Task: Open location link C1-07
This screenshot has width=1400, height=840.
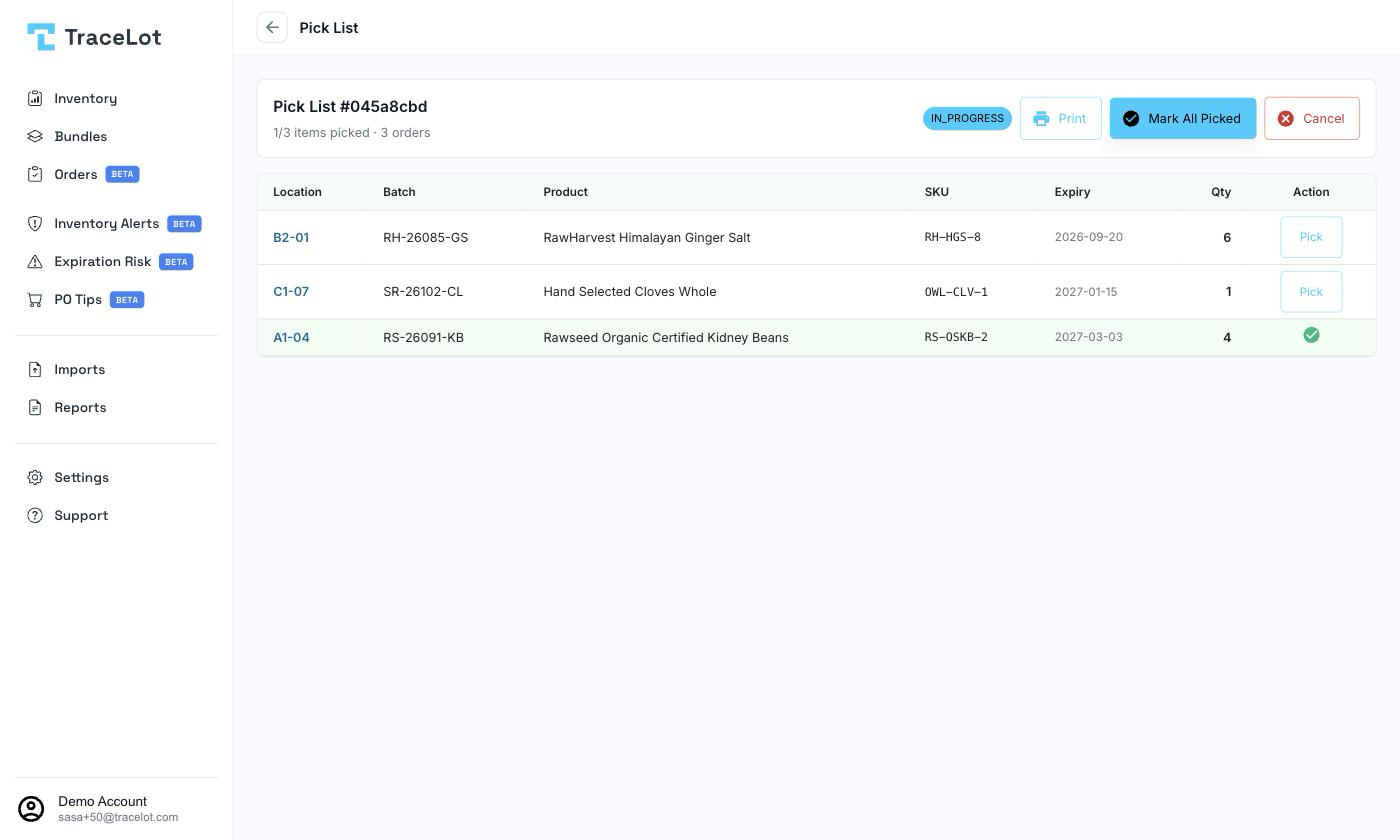Action: click(x=291, y=292)
